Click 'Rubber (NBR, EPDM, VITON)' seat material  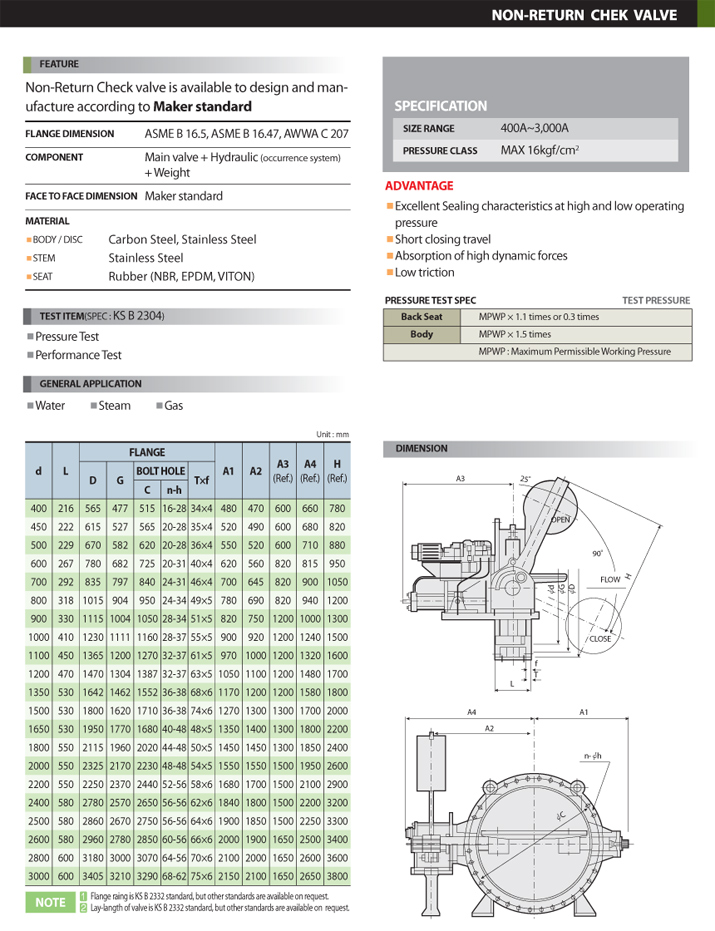pyautogui.click(x=181, y=277)
